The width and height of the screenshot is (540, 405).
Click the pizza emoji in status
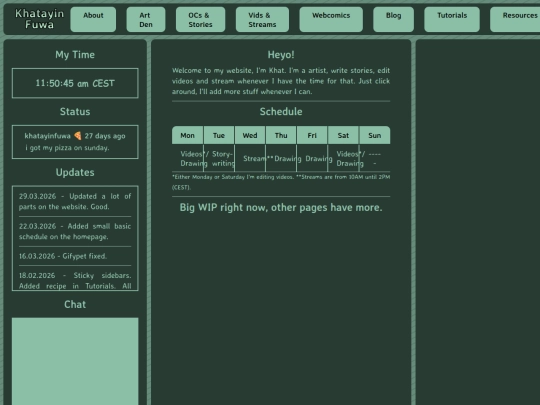[x=78, y=136]
